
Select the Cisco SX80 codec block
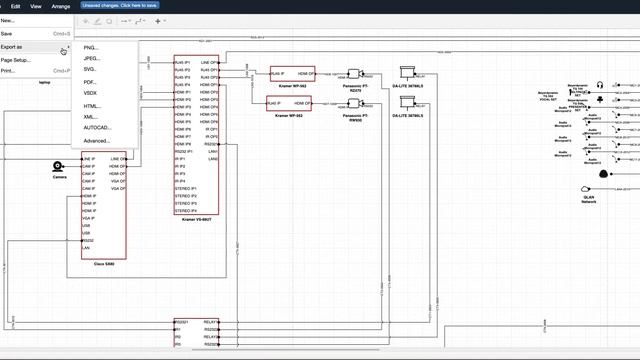(x=104, y=205)
